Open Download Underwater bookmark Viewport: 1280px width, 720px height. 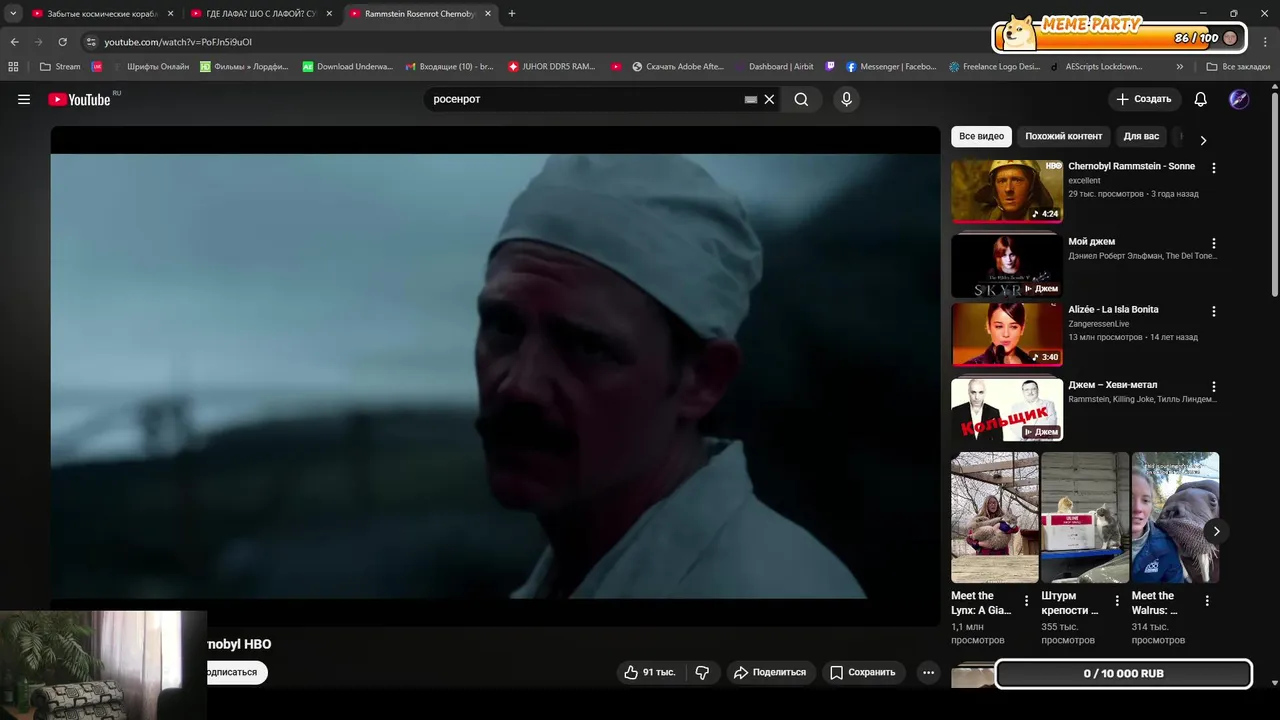[348, 67]
